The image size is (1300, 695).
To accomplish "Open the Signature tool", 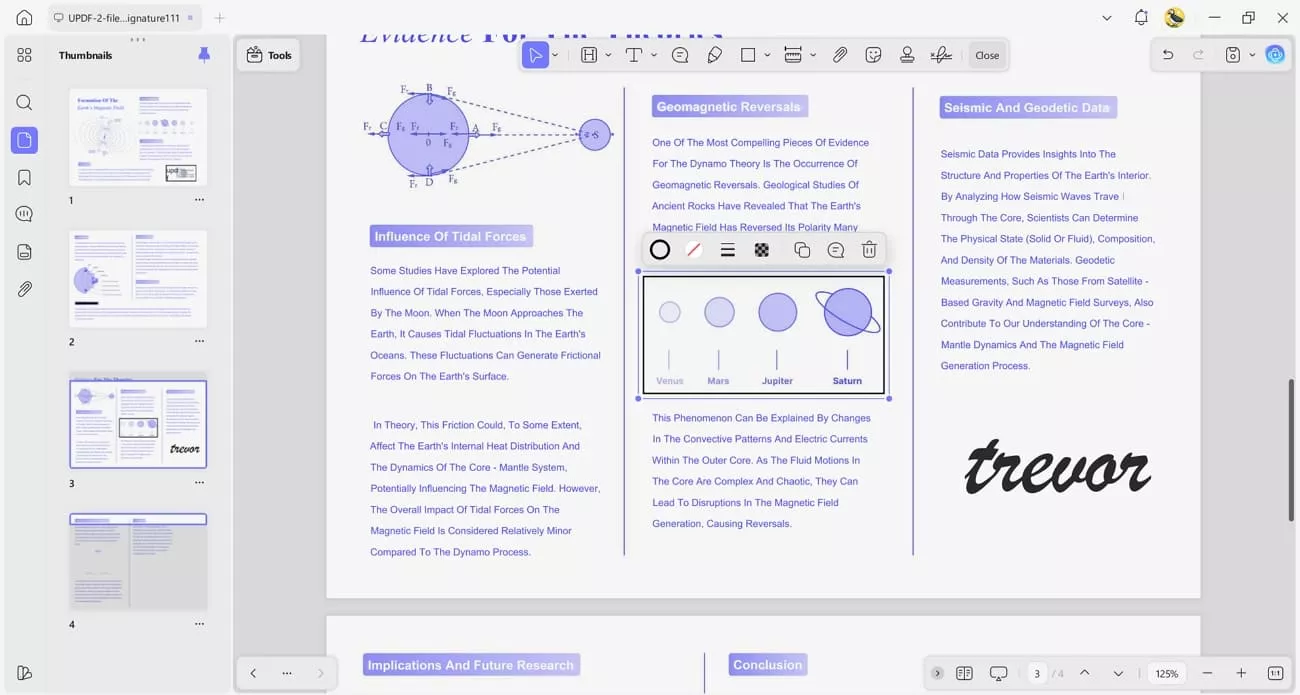I will point(941,55).
